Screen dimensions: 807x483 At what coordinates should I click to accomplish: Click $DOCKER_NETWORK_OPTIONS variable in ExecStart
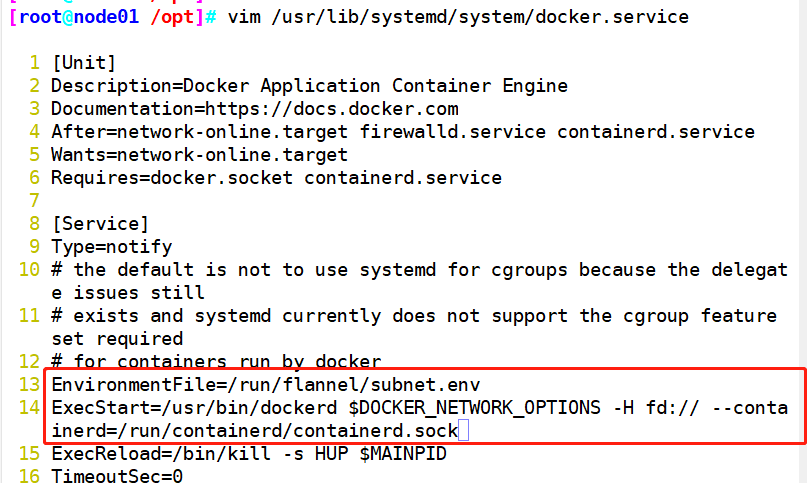click(x=474, y=408)
